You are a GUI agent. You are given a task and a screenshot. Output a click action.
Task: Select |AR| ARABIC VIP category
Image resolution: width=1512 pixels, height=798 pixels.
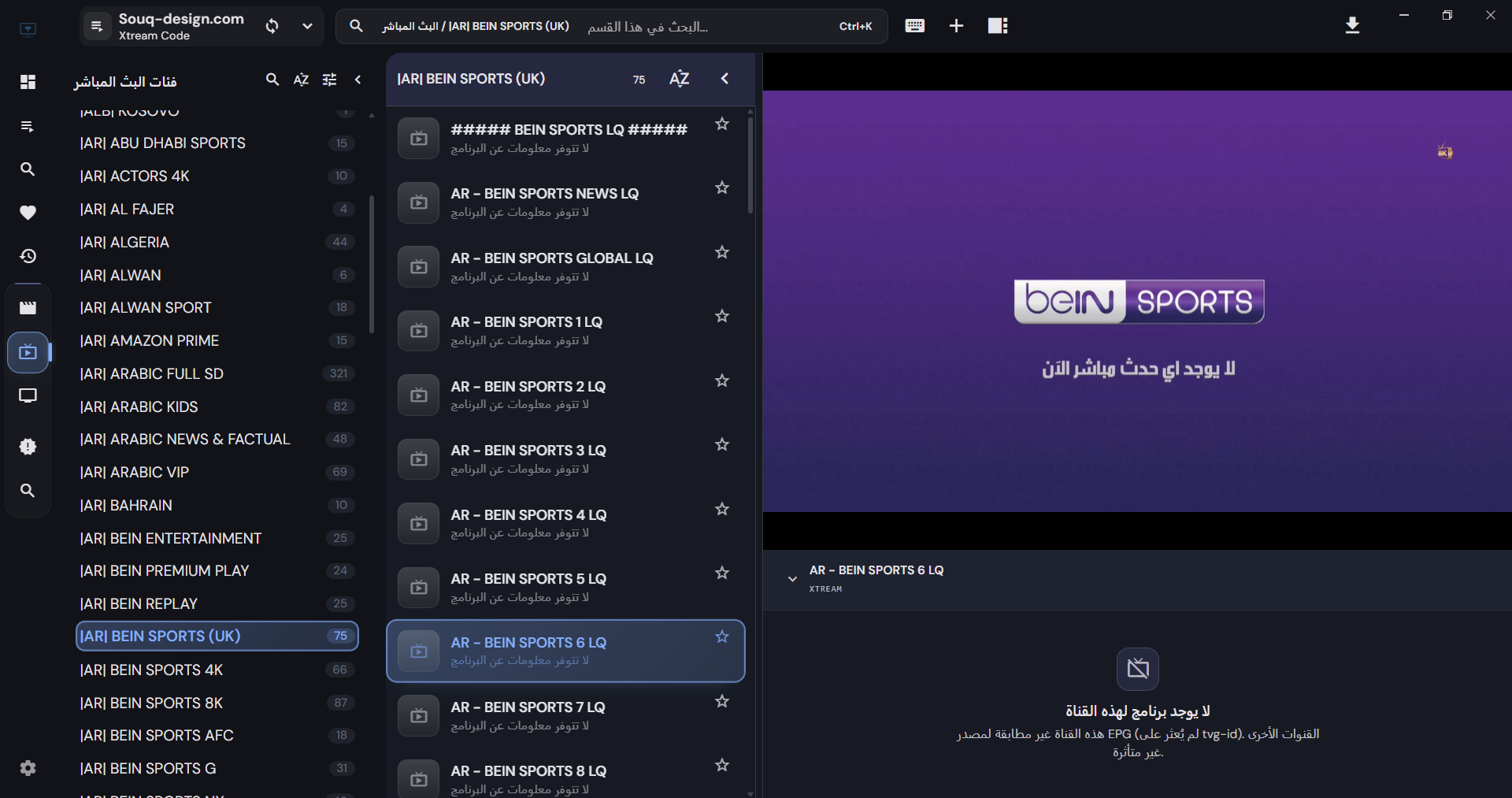[x=217, y=473]
